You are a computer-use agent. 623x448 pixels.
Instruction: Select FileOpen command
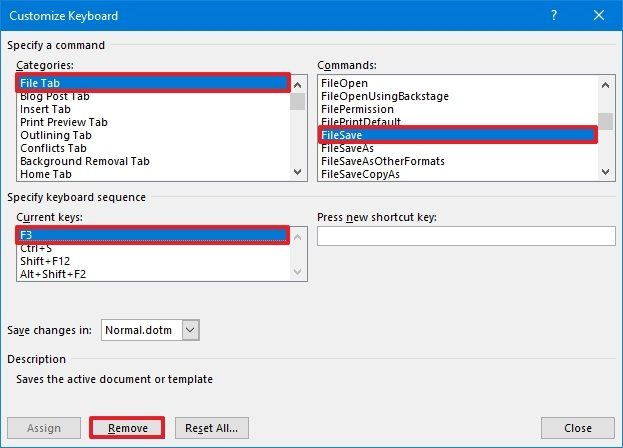coord(458,83)
